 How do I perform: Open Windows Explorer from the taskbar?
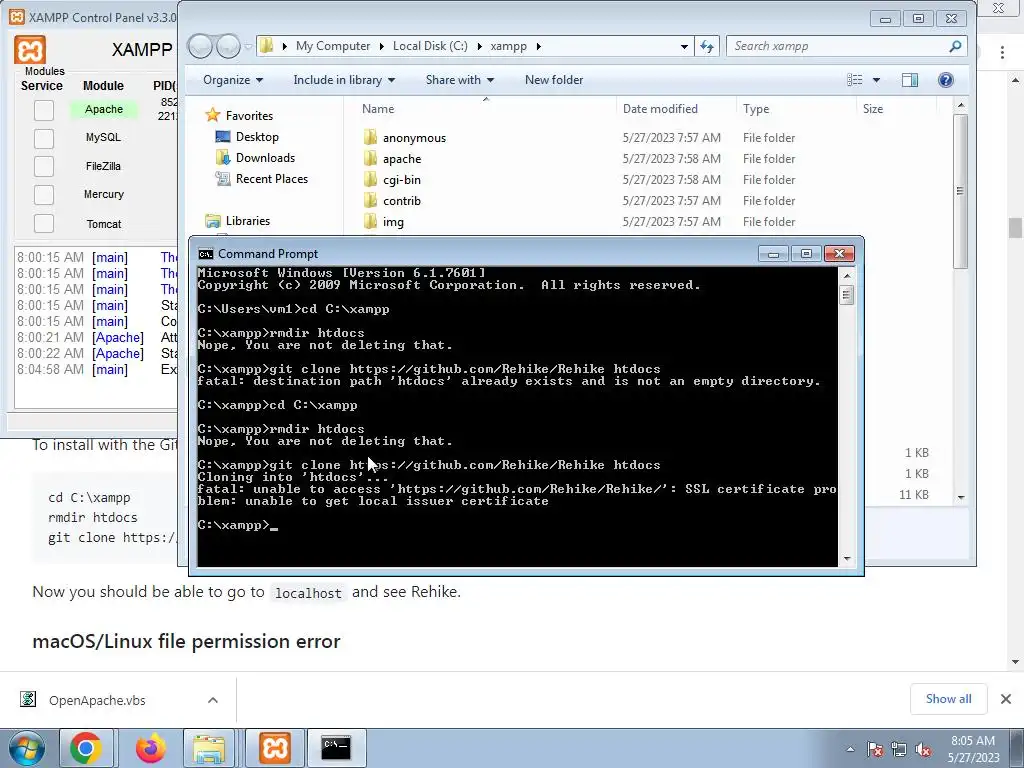[x=209, y=748]
